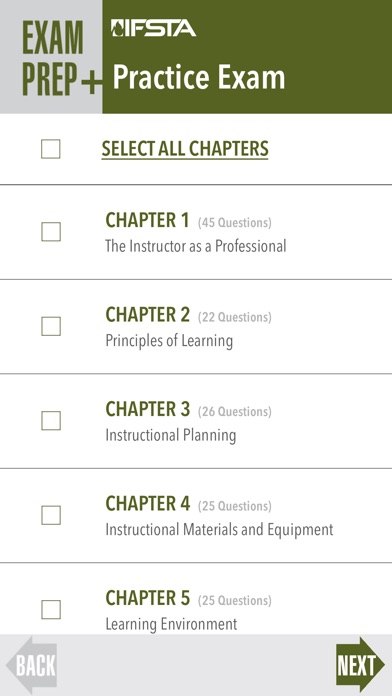Tap the CHAPTER 4 heading
Image resolution: width=392 pixels, height=696 pixels.
147,503
